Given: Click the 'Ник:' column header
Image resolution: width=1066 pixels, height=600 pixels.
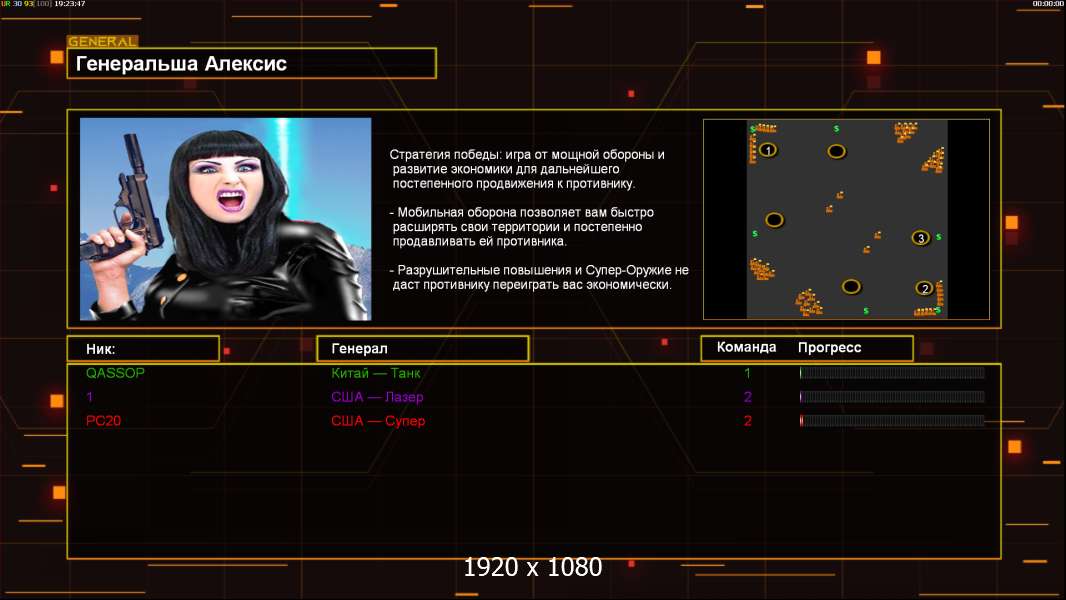Looking at the screenshot, I should 143,349.
